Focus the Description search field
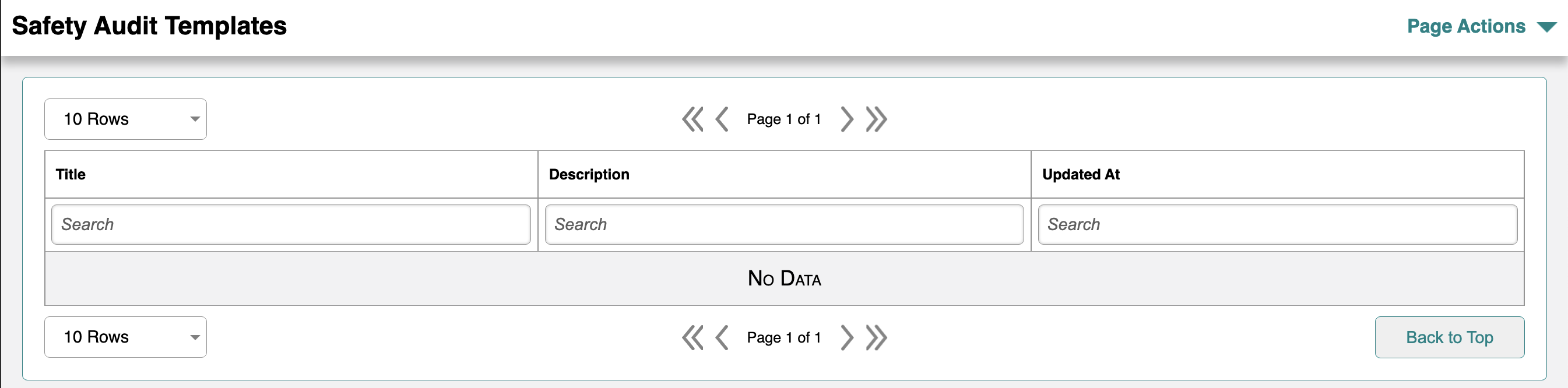The width and height of the screenshot is (1568, 388). point(784,224)
